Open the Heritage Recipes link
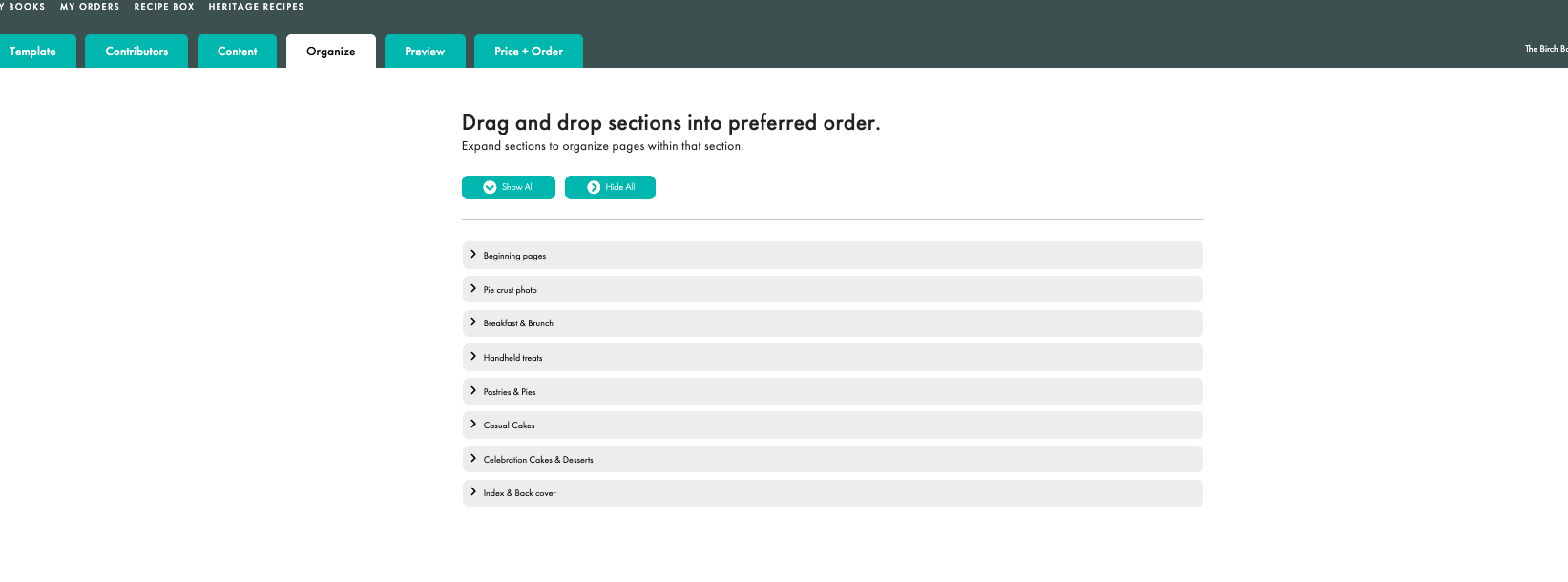The height and width of the screenshot is (582, 1568). (256, 7)
